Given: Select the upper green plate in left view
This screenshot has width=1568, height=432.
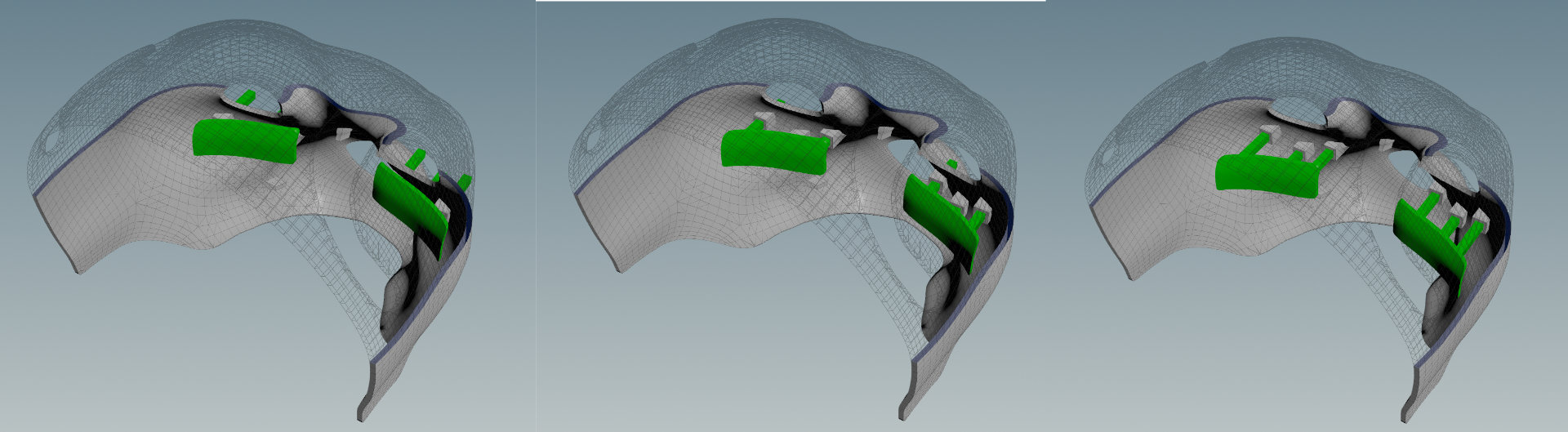Looking at the screenshot, I should [x=245, y=140].
